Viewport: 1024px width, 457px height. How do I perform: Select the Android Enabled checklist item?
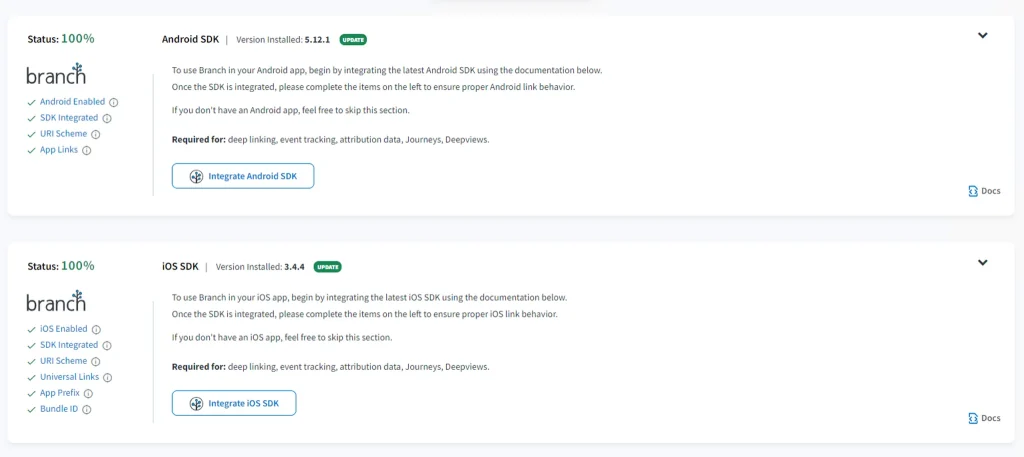point(72,102)
